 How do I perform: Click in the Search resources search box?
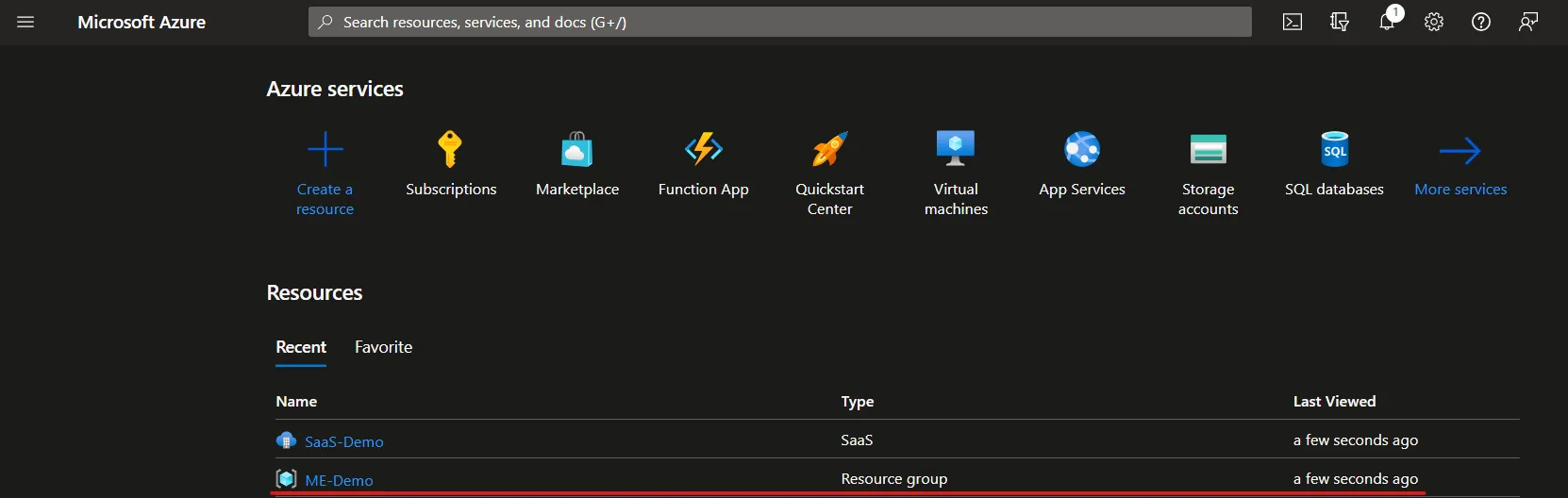780,22
